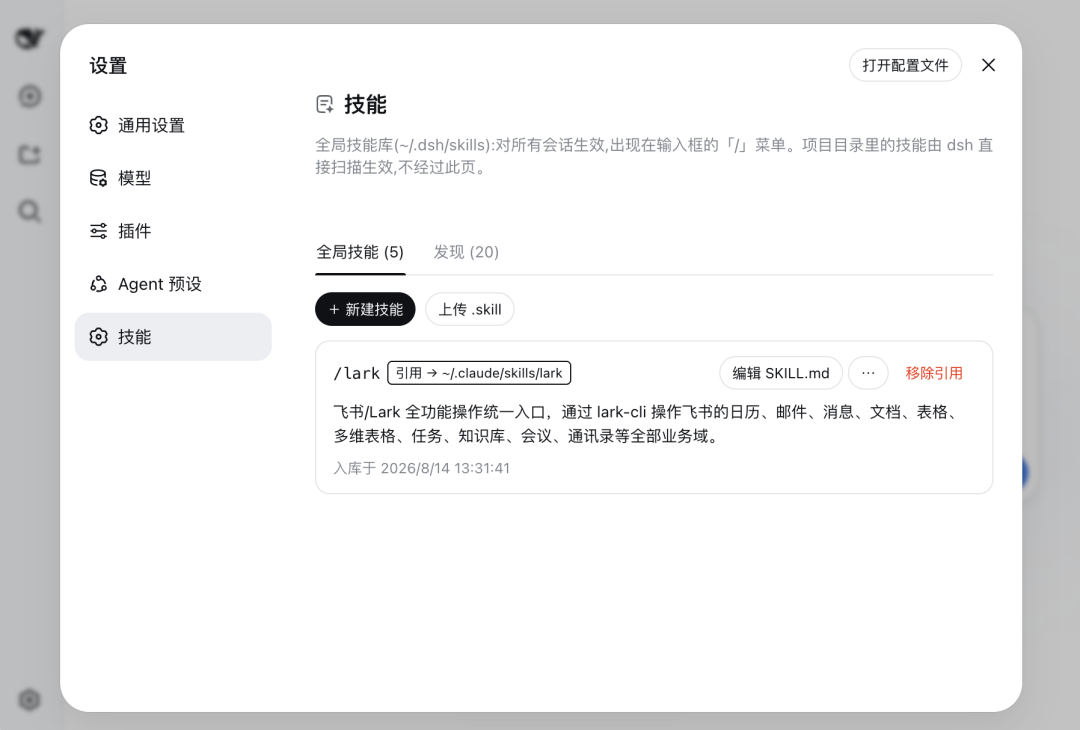
Task: Open the more options (···) menu for lark
Action: [x=868, y=373]
